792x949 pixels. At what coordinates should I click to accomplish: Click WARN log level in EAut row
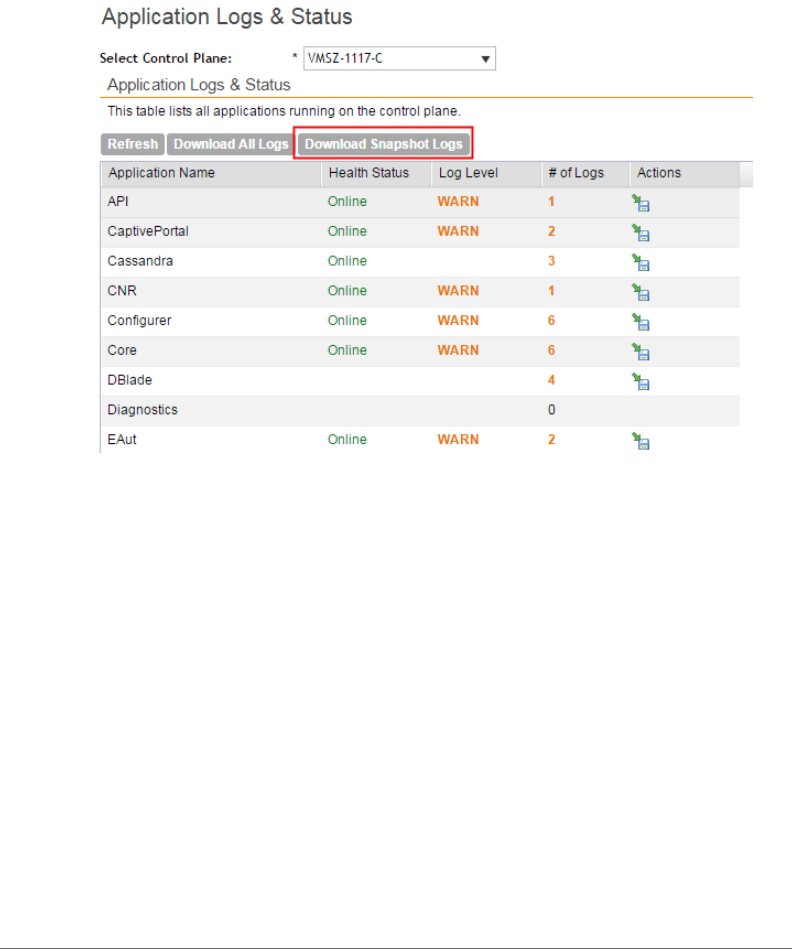click(458, 439)
